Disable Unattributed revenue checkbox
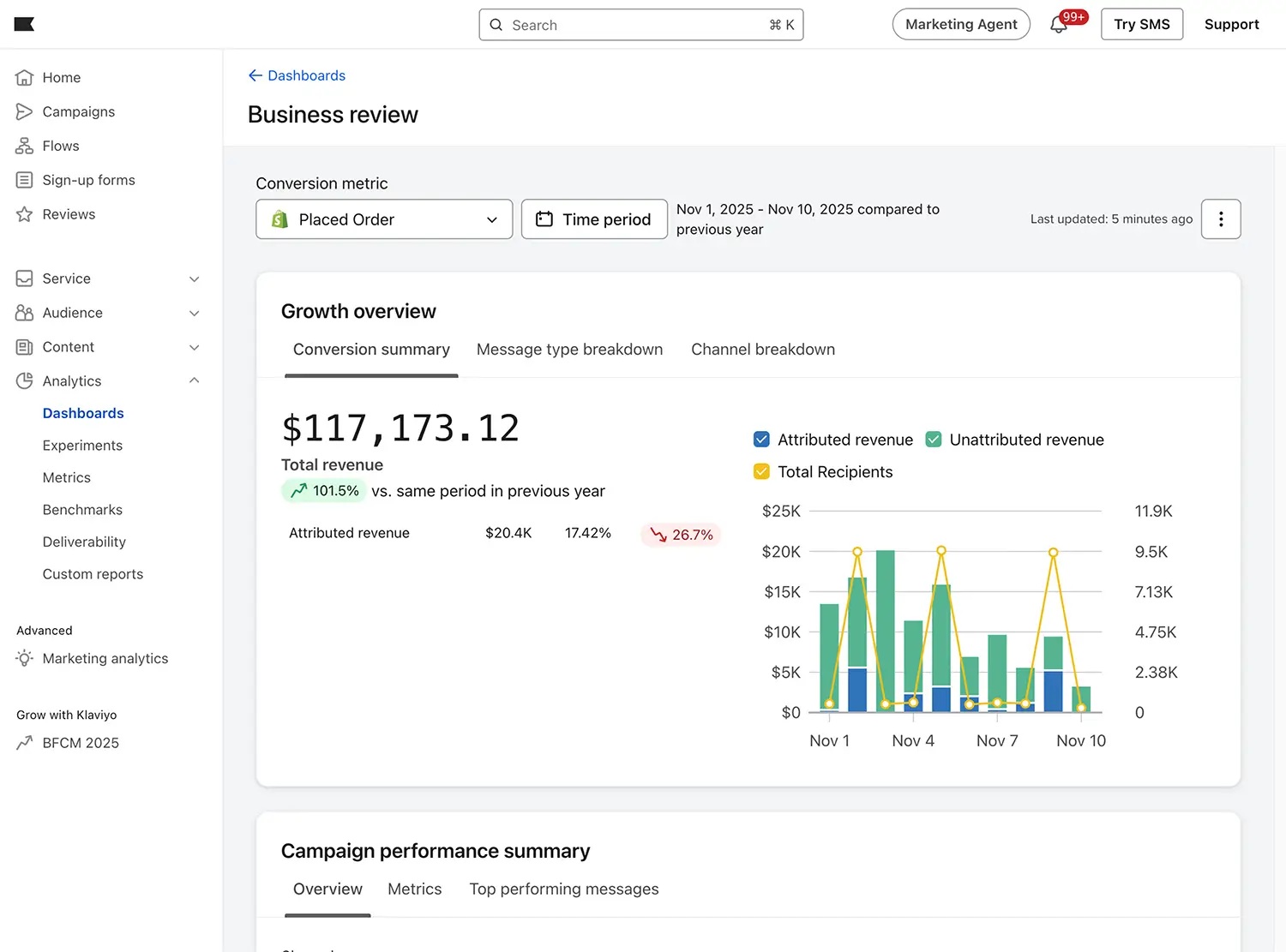Viewport: 1286px width, 952px height. [934, 439]
